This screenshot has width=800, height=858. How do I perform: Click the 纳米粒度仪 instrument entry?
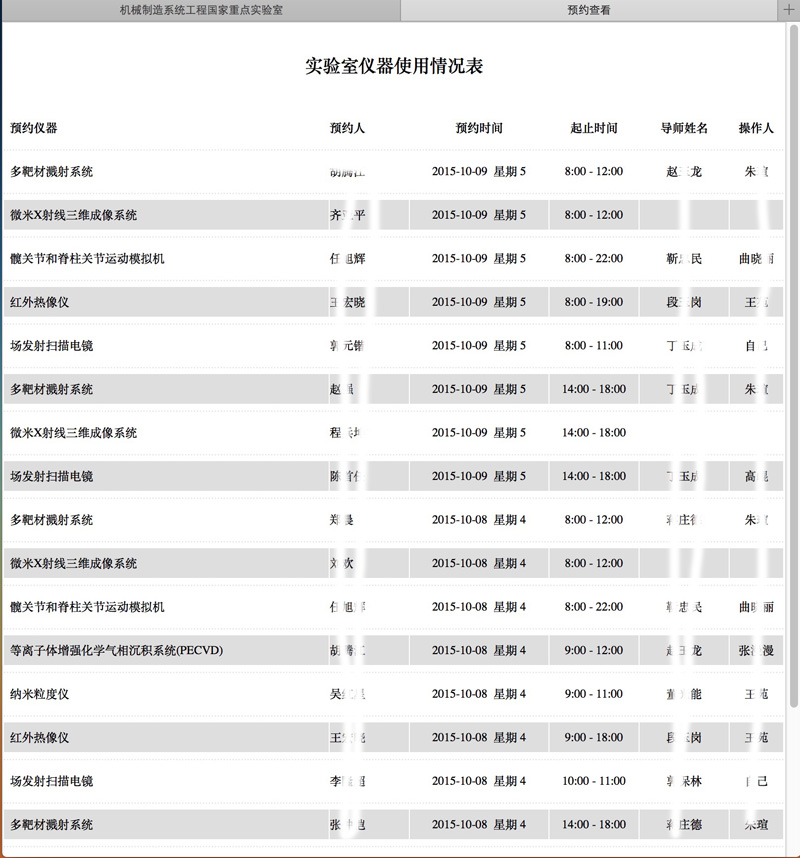[39, 694]
